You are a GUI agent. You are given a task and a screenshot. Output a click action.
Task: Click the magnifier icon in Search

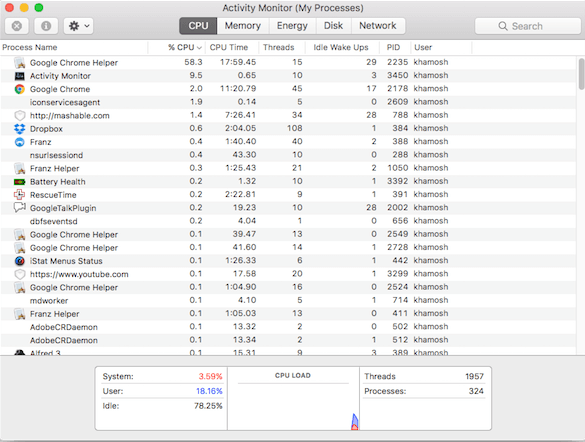pyautogui.click(x=503, y=26)
